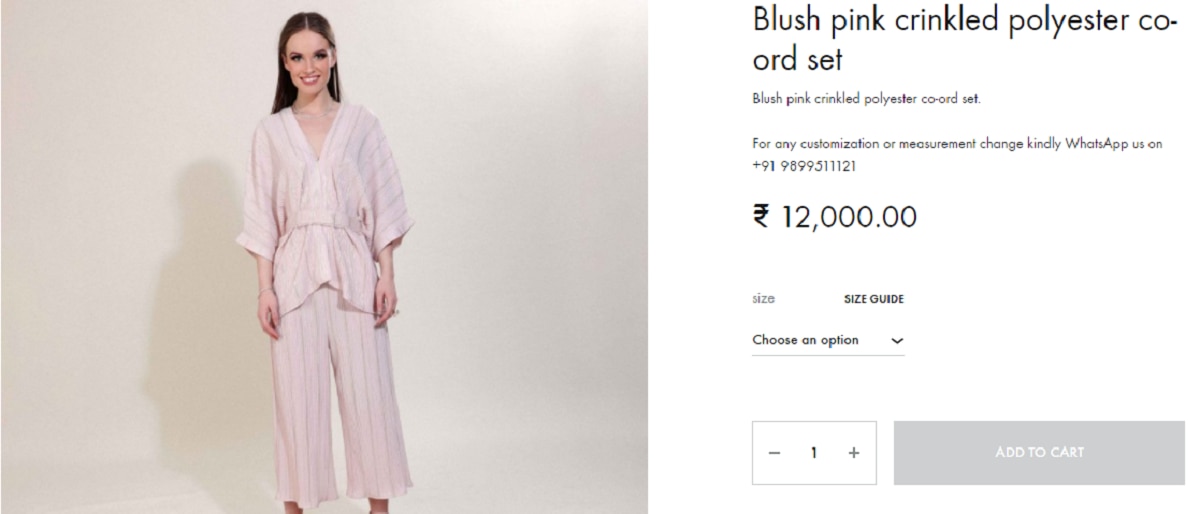
Task: Expand the 'Choose an option' size dropdown
Action: (828, 341)
